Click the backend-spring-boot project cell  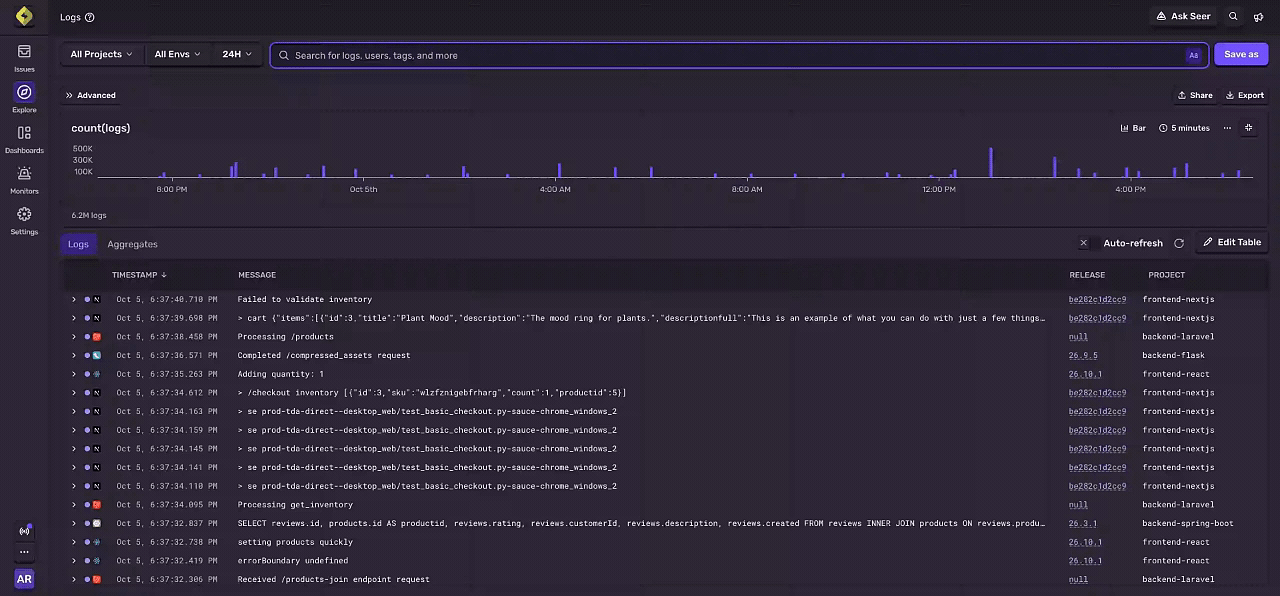coord(1188,523)
